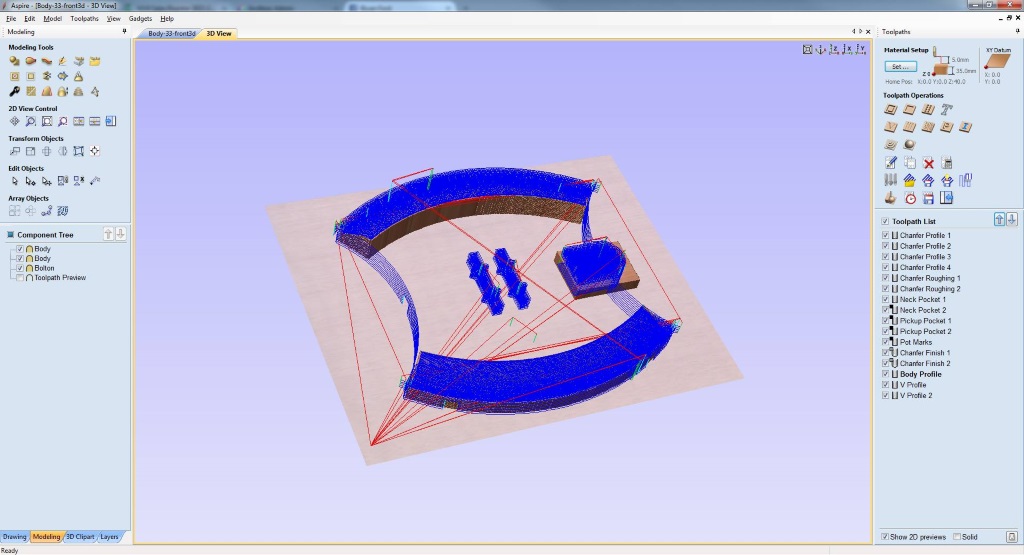Click the edit toolpath pencil icon
Viewport: 1024px width, 555px height.
pos(891,162)
